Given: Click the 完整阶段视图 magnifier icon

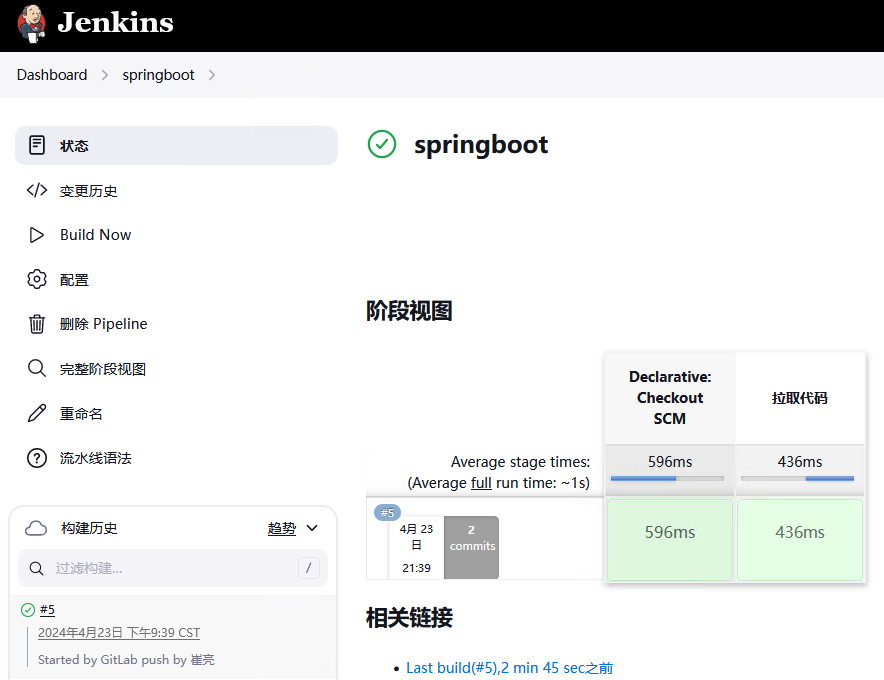Looking at the screenshot, I should point(37,368).
